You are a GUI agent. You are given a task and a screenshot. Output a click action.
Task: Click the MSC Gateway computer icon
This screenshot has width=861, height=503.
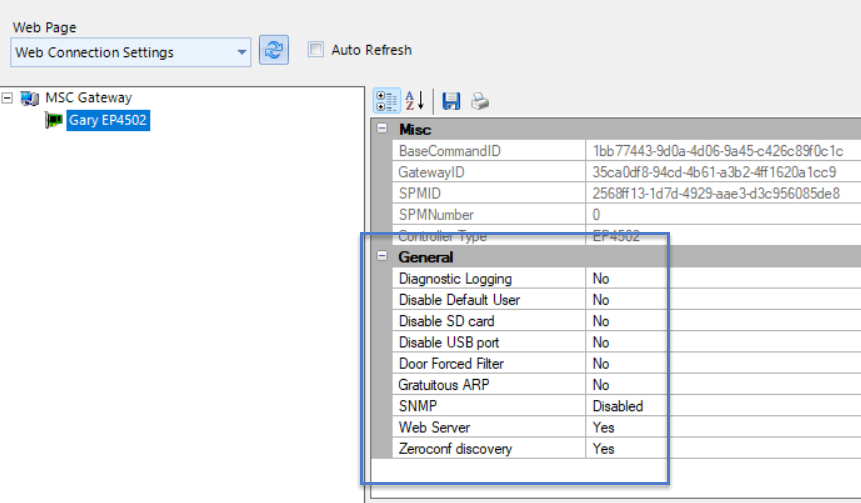[x=30, y=98]
